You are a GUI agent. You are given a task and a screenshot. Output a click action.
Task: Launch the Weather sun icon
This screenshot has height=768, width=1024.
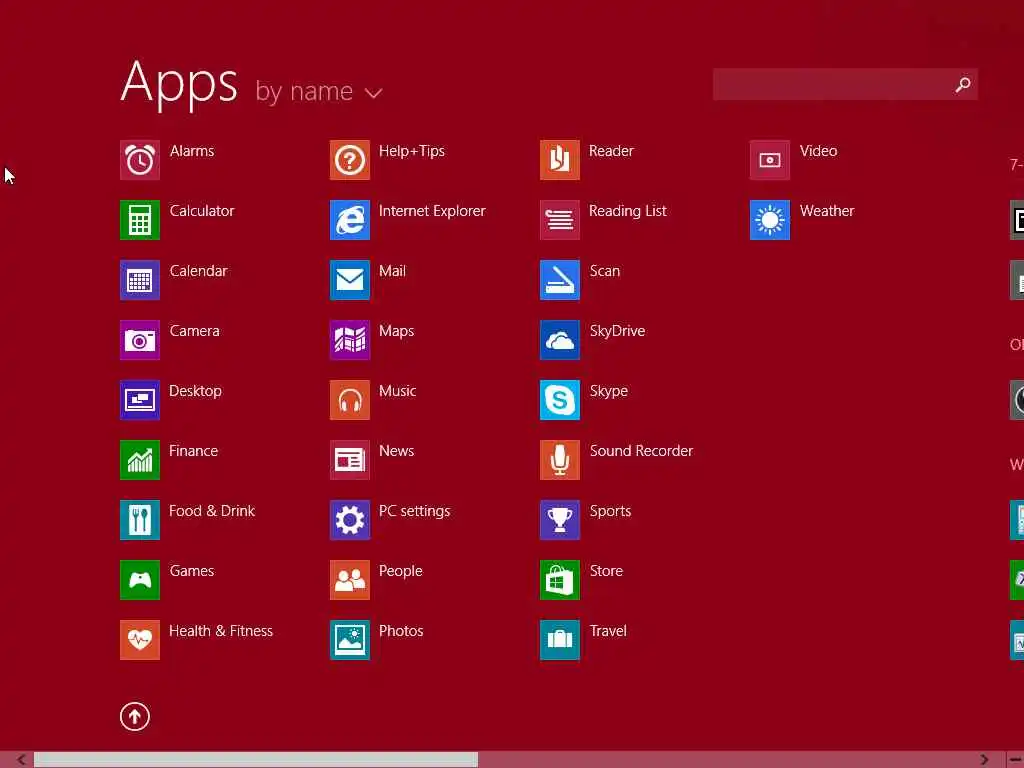tap(770, 220)
